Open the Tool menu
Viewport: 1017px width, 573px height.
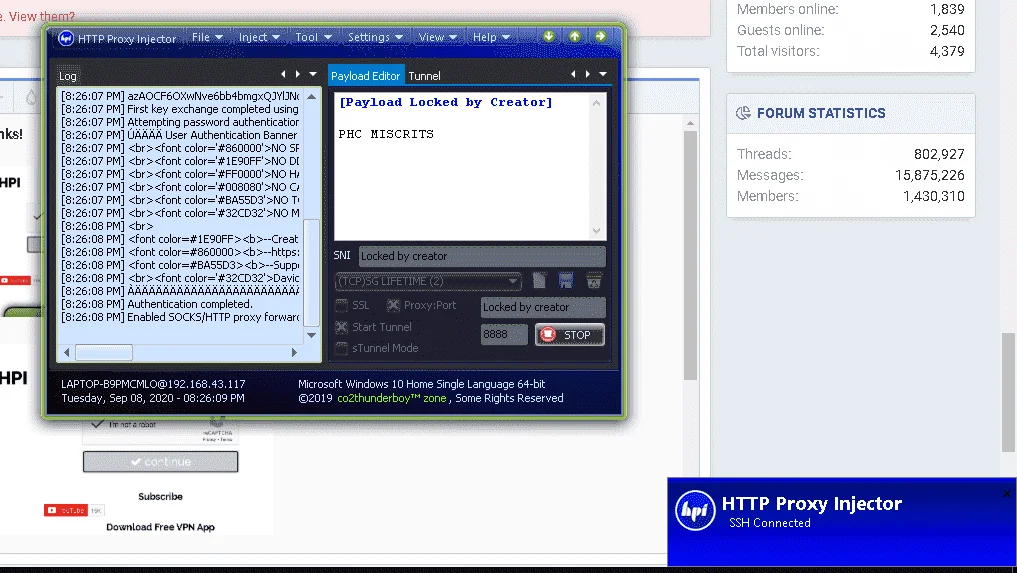[x=313, y=37]
